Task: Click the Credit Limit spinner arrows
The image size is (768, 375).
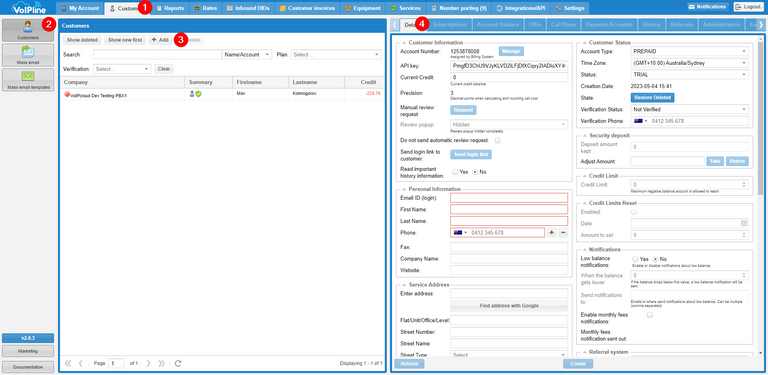Action: [744, 185]
